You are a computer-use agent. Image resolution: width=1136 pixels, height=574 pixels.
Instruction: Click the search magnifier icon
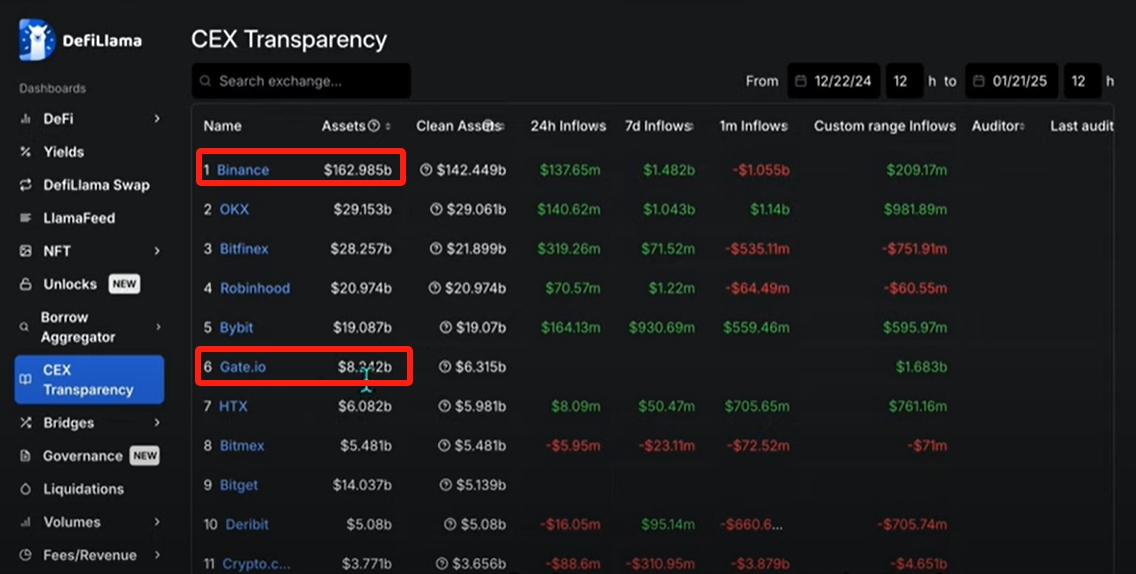click(206, 81)
